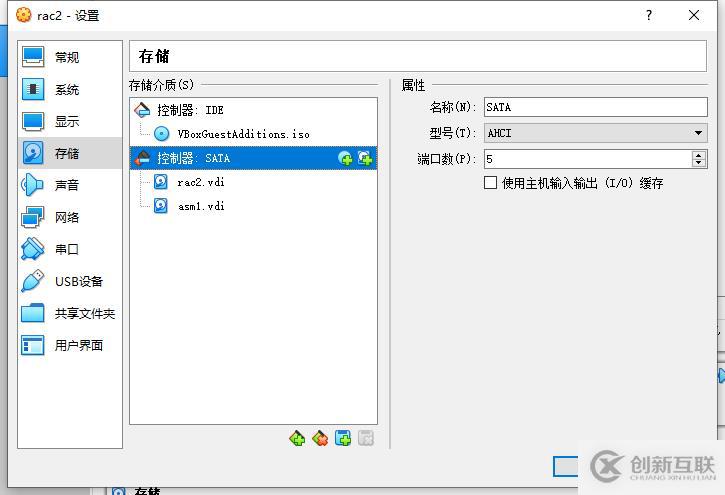Open the 串口 (Serial ports) settings page
This screenshot has height=495, width=725.
(70, 249)
